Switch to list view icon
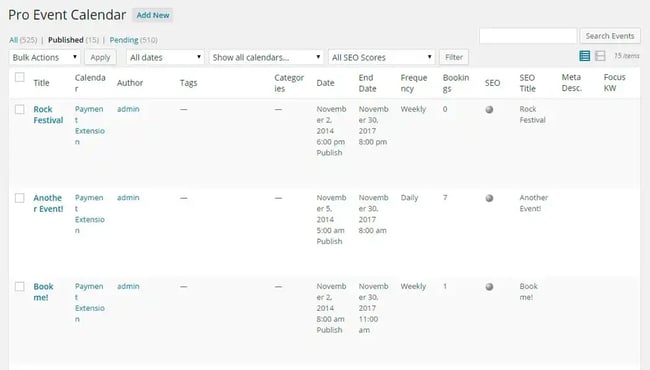Image resolution: width=650 pixels, height=370 pixels. [585, 56]
